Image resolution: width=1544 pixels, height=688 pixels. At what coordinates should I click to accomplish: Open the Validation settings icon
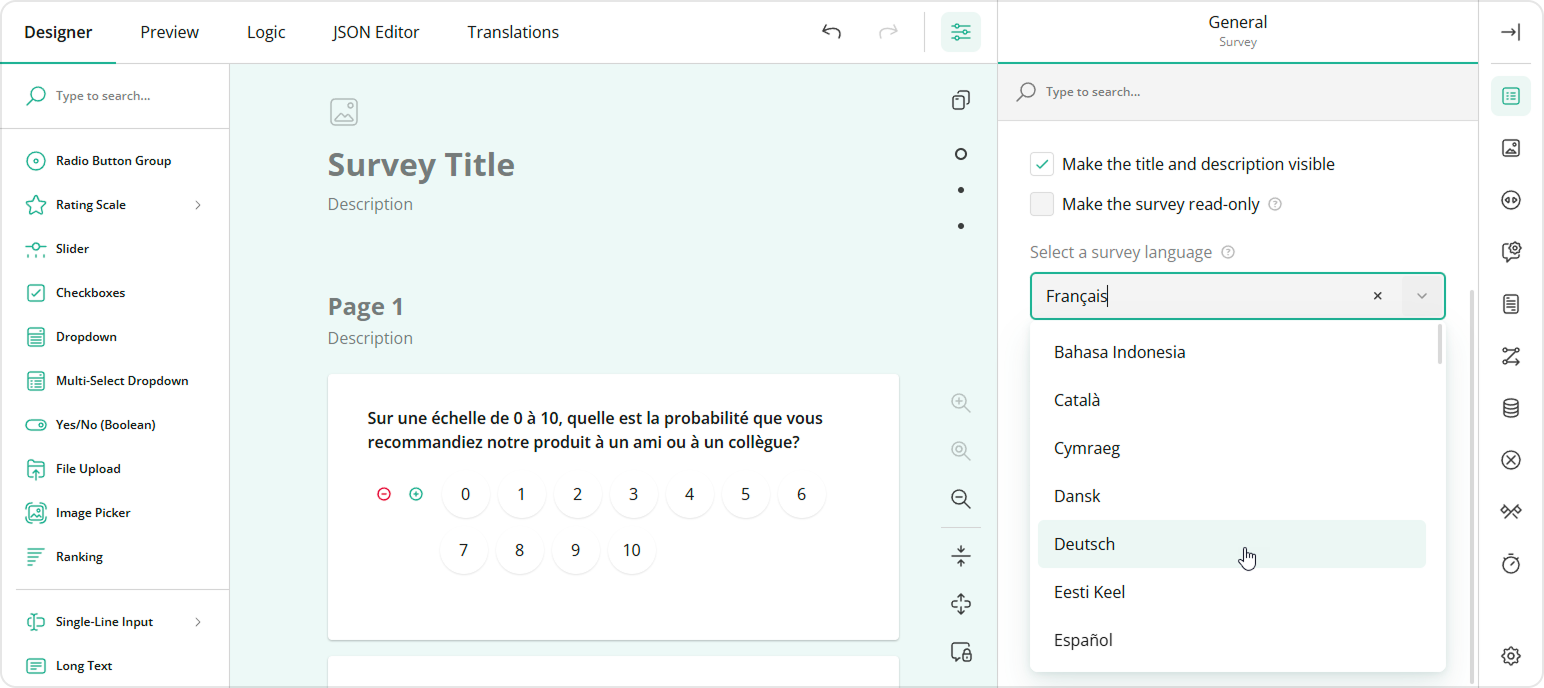pyautogui.click(x=1511, y=459)
